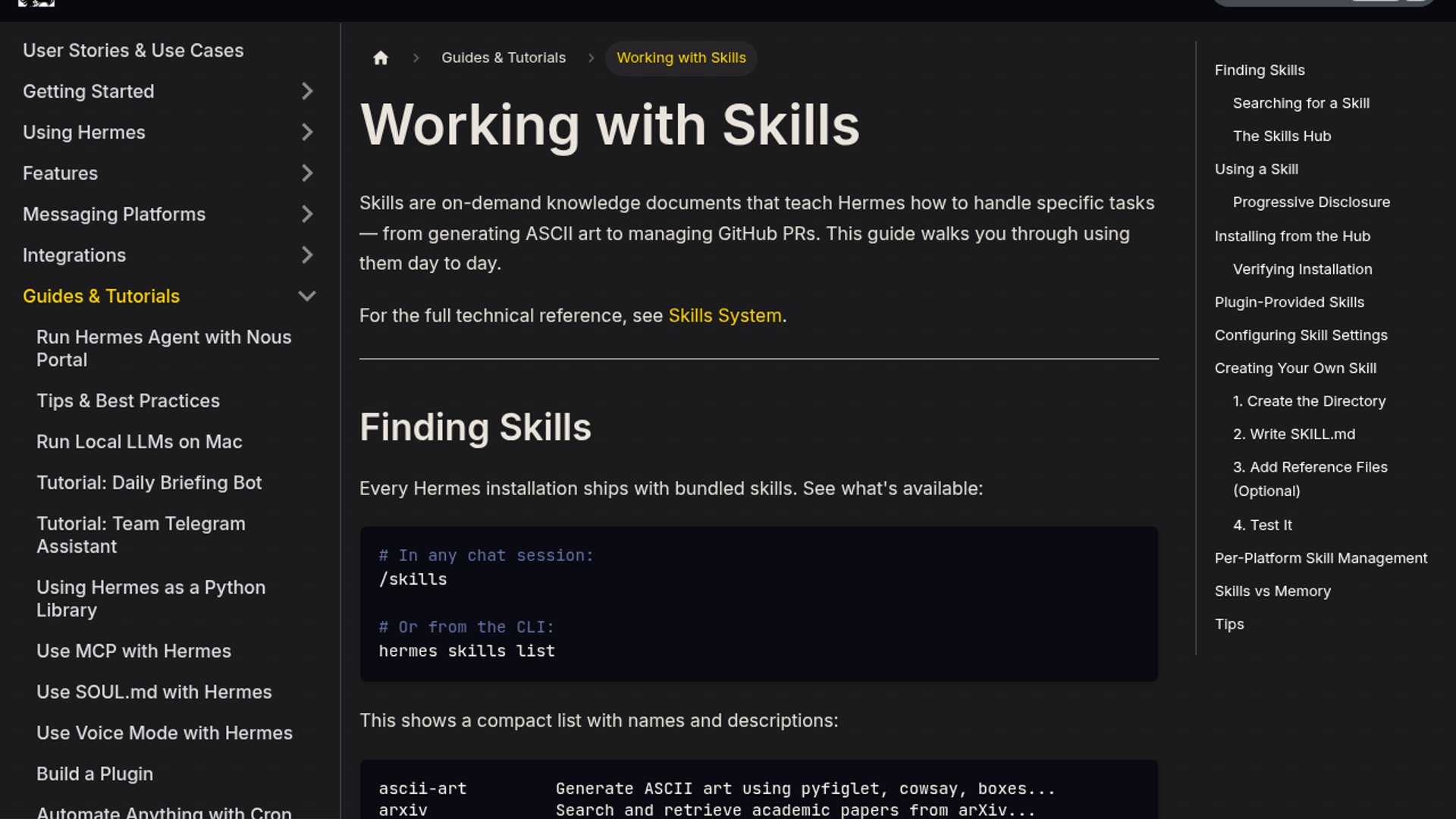The image size is (1456, 819).
Task: Jump to Using a Skill section
Action: (1257, 169)
